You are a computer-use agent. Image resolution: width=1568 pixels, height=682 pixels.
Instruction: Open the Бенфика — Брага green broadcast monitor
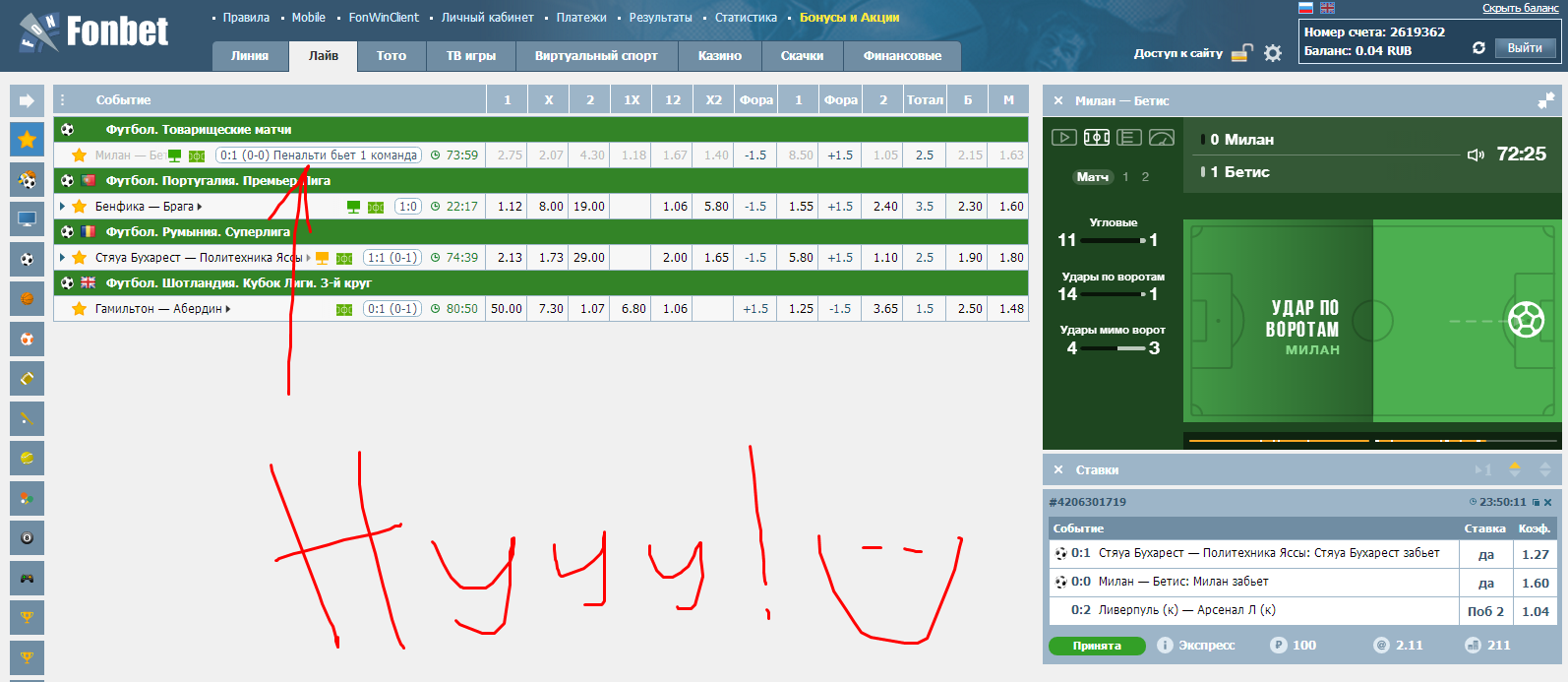pyautogui.click(x=353, y=207)
